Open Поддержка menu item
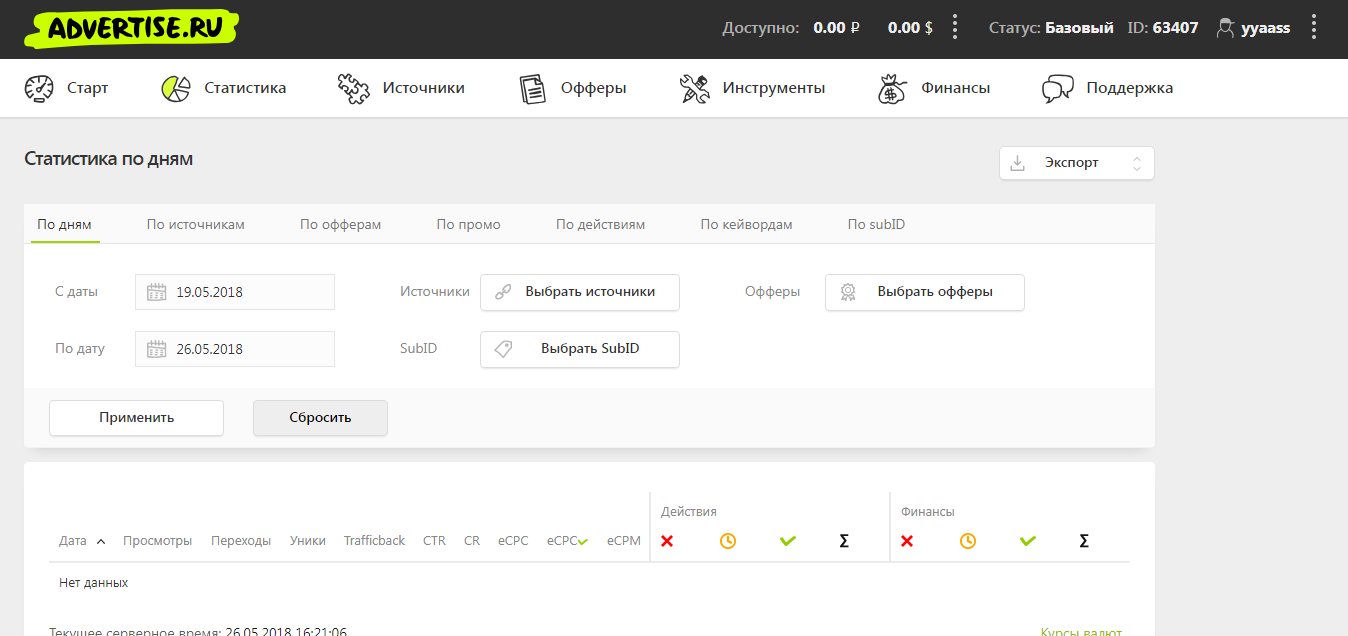This screenshot has width=1348, height=636. (x=1108, y=88)
